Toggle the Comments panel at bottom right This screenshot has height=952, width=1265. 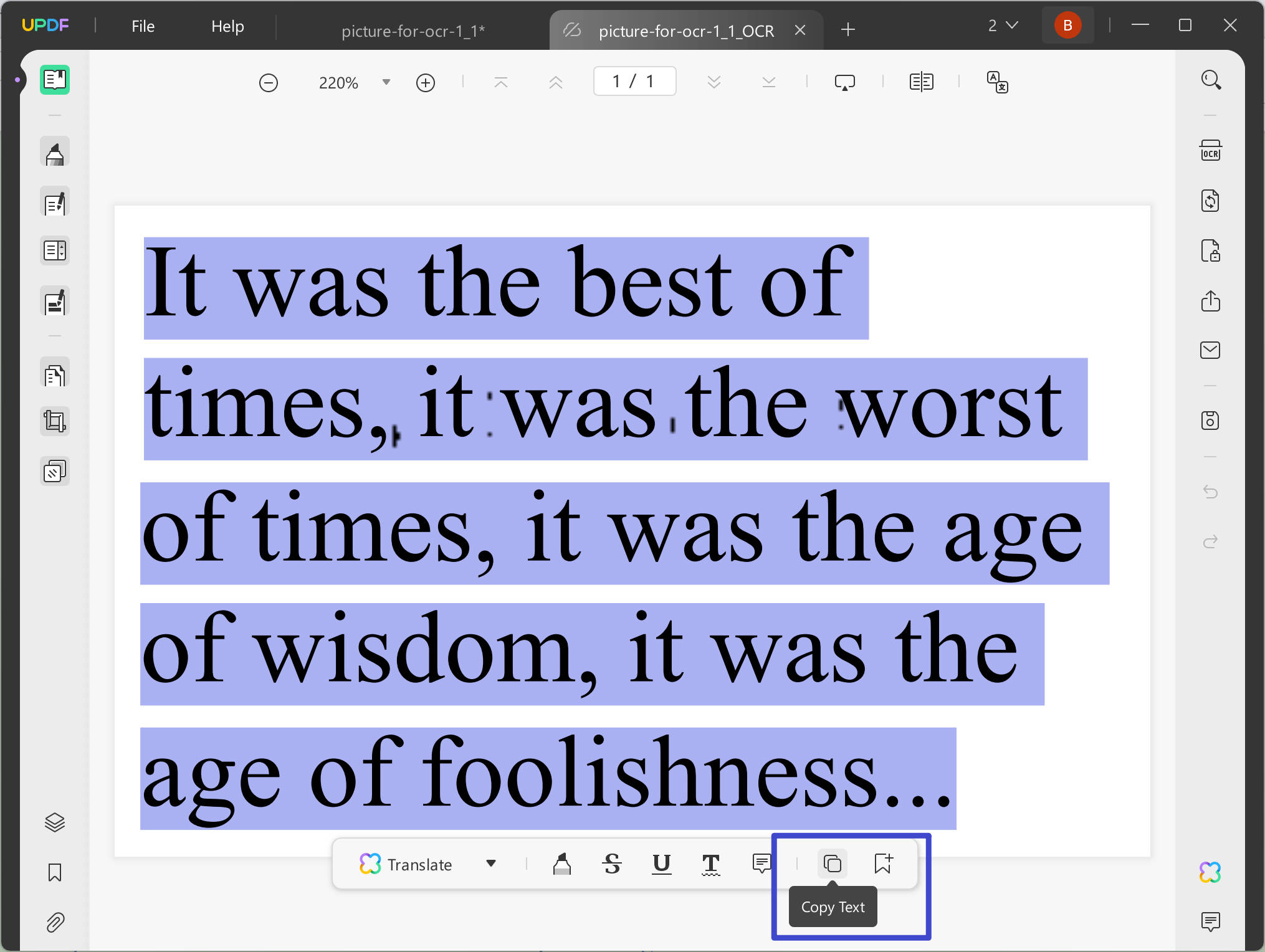(x=1210, y=921)
